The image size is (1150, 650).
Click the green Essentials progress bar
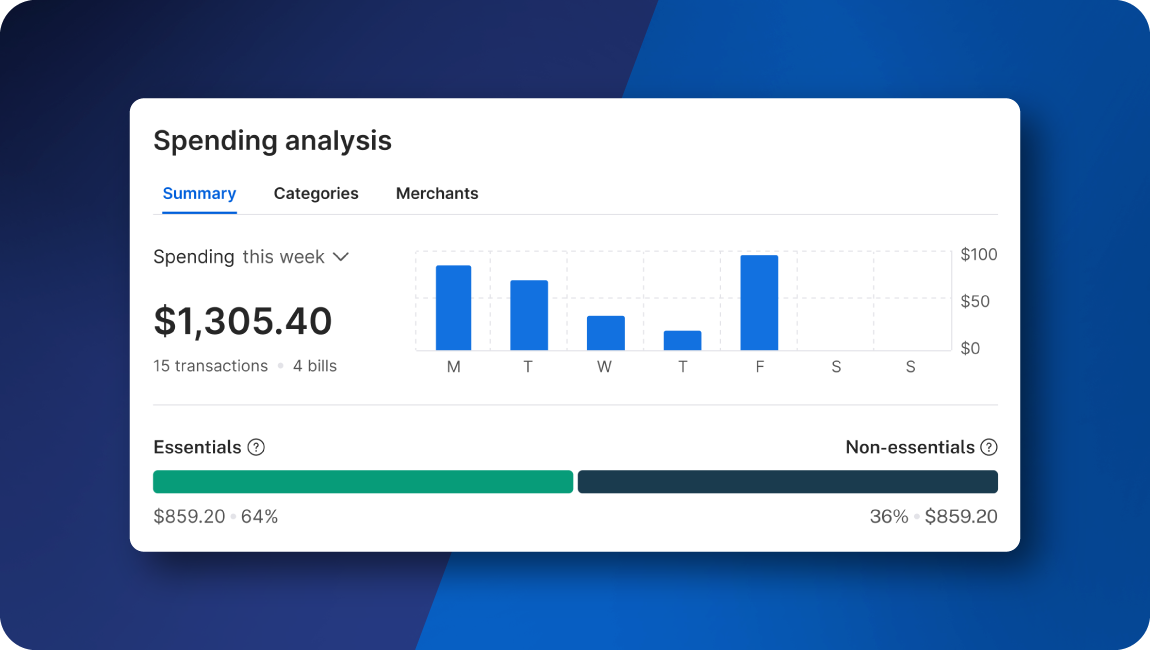click(362, 481)
